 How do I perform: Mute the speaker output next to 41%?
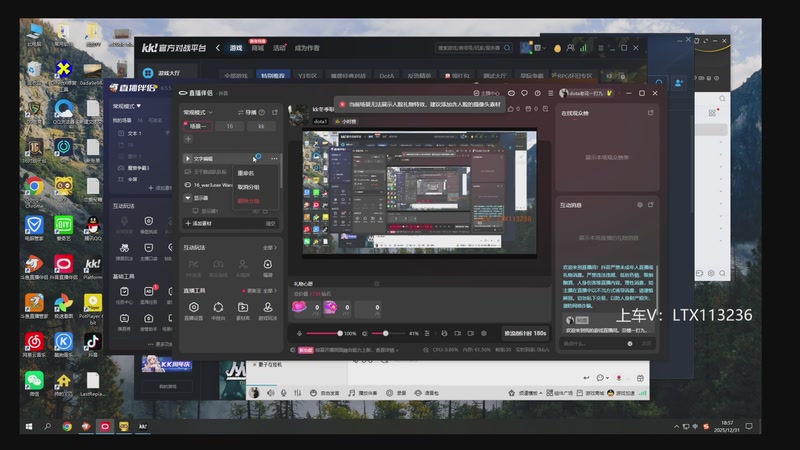(x=365, y=333)
